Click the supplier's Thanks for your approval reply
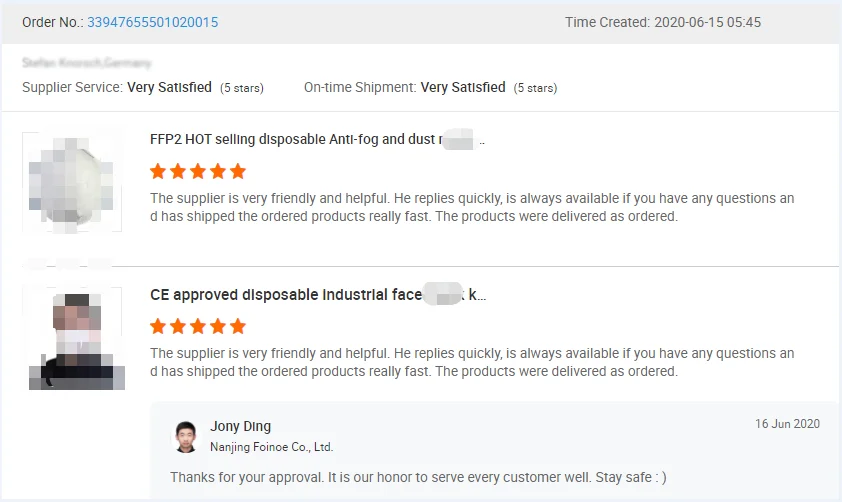 tap(418, 477)
